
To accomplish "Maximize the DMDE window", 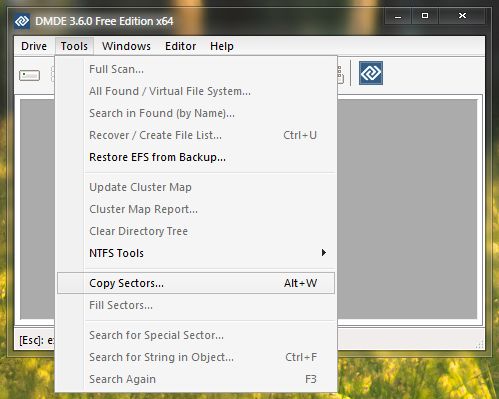I will 425,16.
